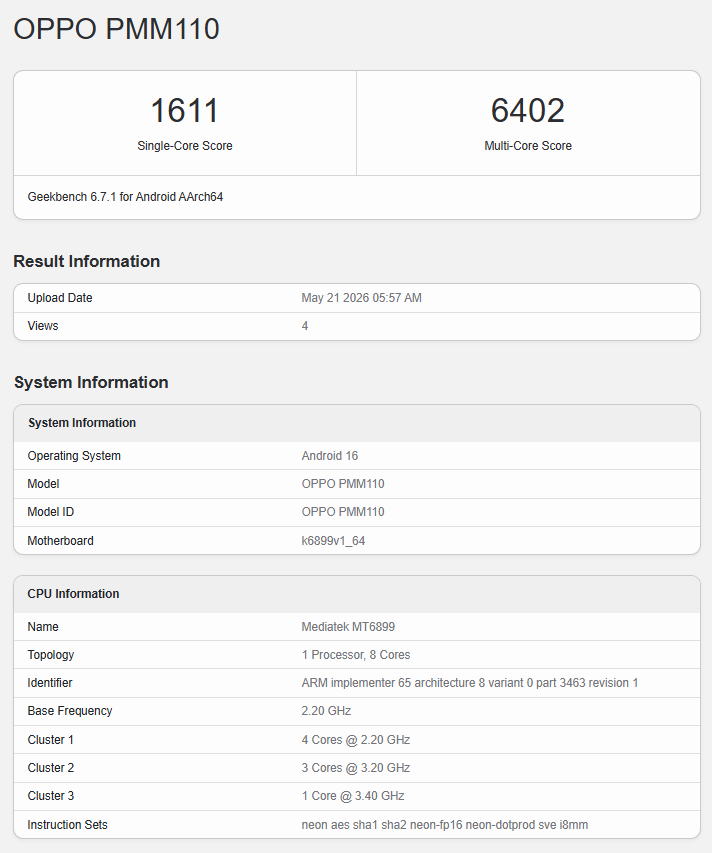Select the motherboard value k6899v1_64
Viewport: 712px width, 853px height.
(x=333, y=541)
